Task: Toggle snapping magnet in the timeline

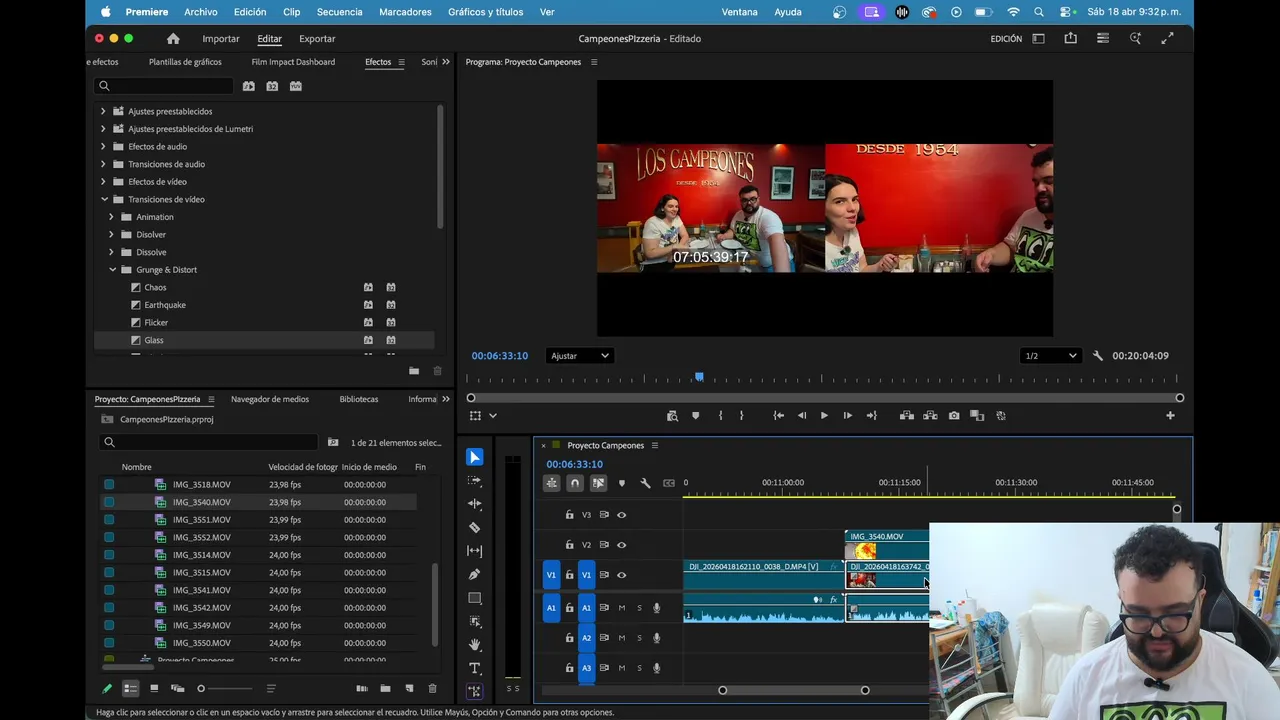Action: [x=575, y=483]
